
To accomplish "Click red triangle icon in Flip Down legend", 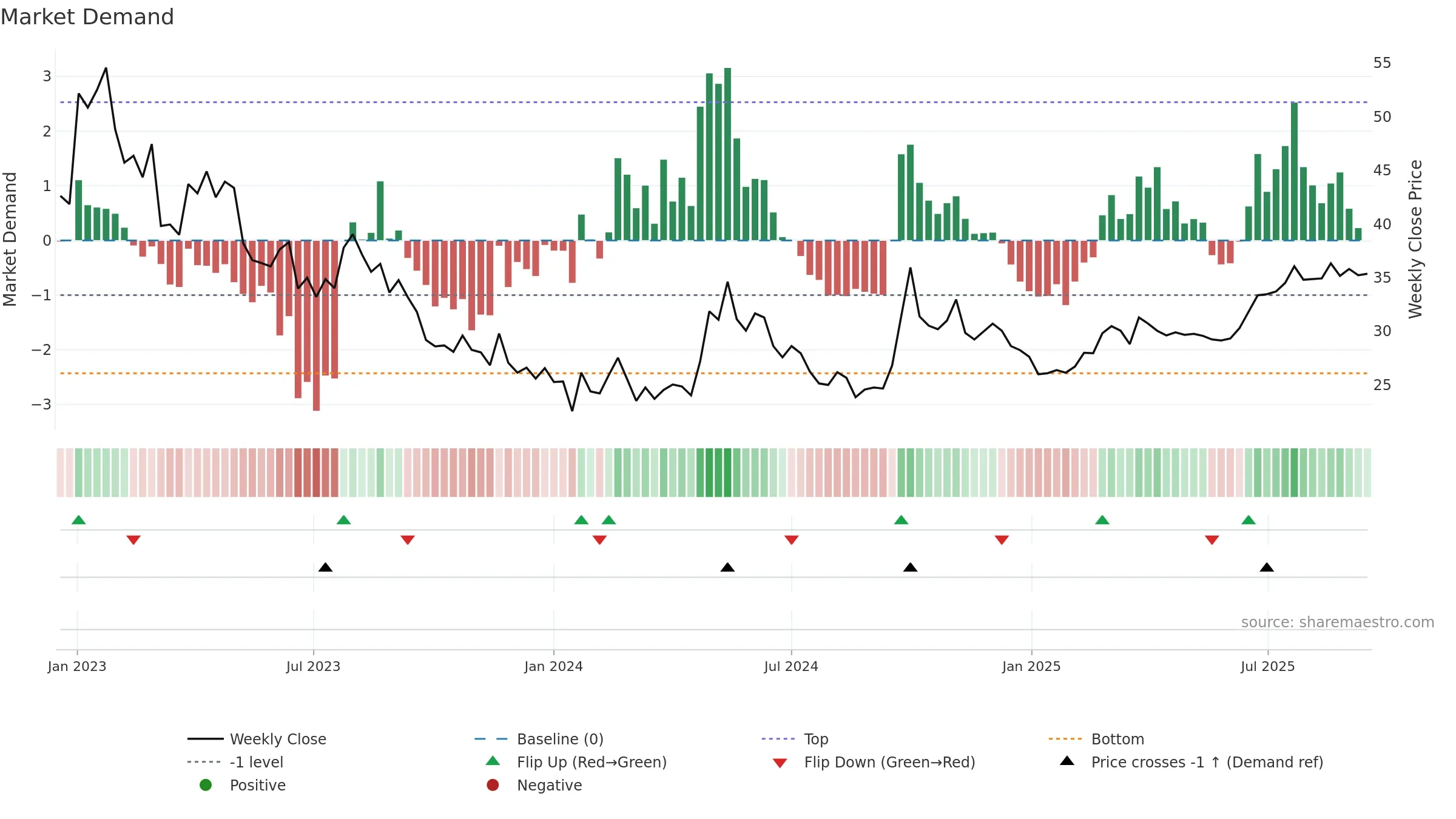I will pyautogui.click(x=780, y=763).
